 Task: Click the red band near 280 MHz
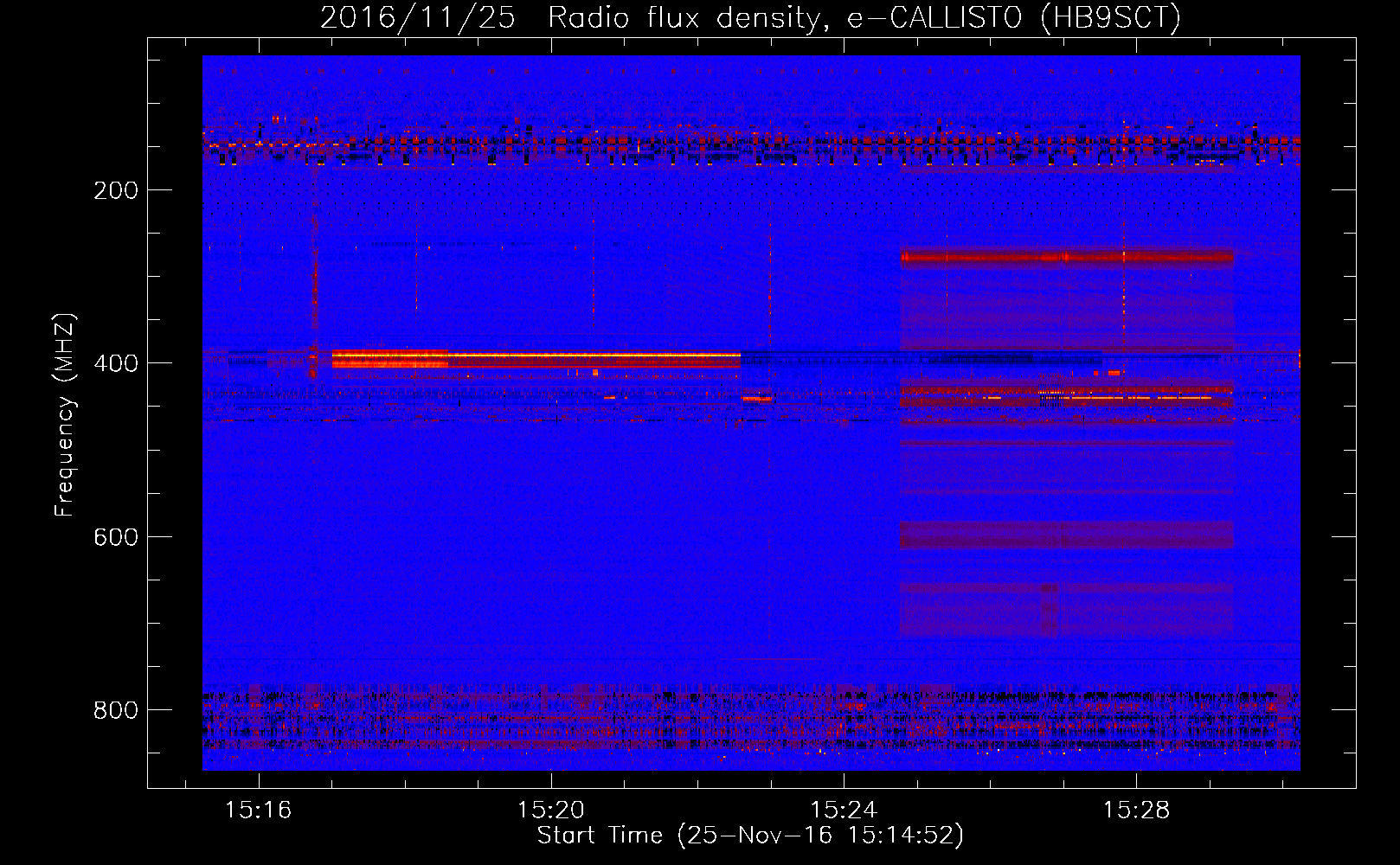pyautogui.click(x=1066, y=257)
